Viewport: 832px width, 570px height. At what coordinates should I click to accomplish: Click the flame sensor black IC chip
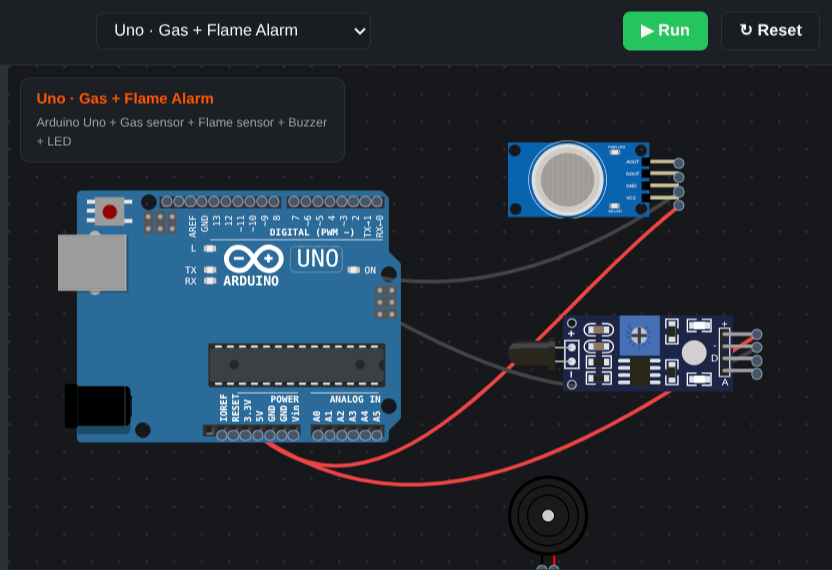click(639, 370)
